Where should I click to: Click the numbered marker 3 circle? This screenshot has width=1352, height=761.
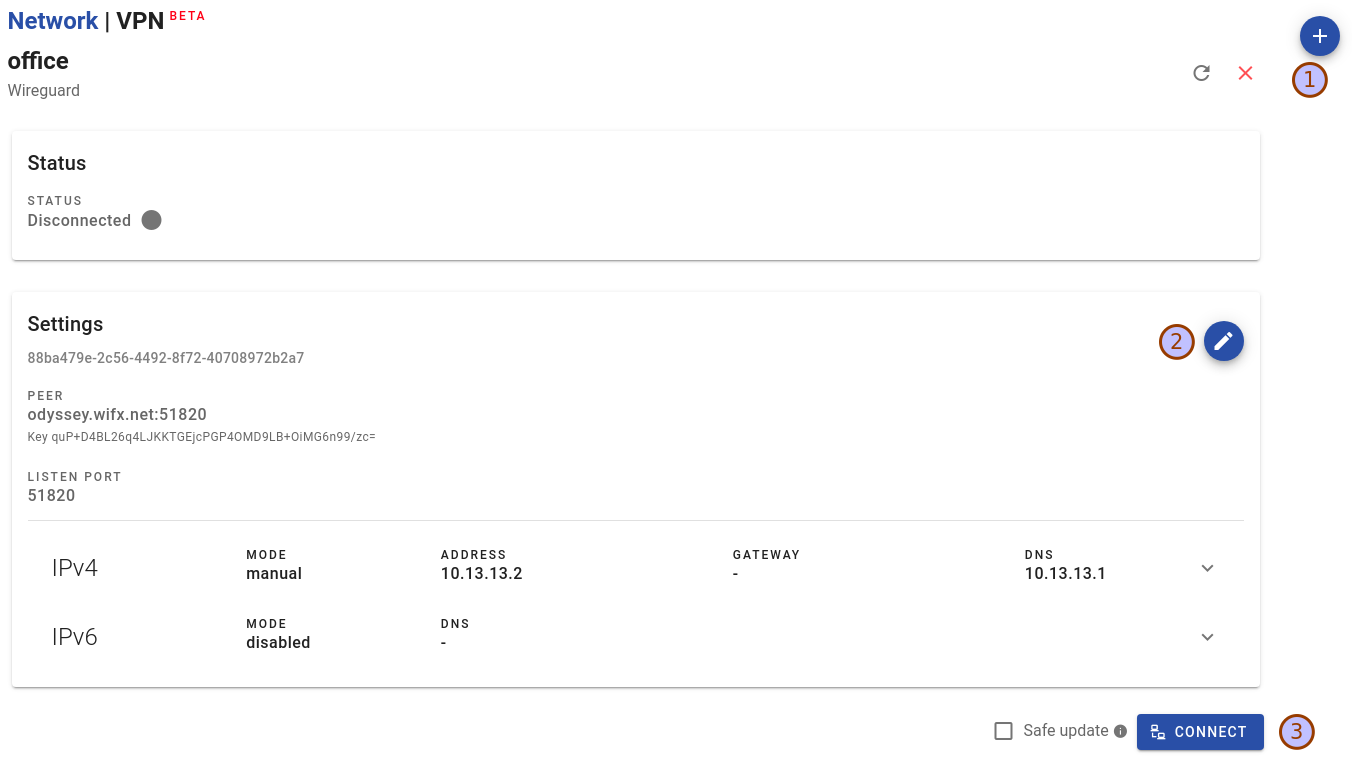tap(1296, 732)
